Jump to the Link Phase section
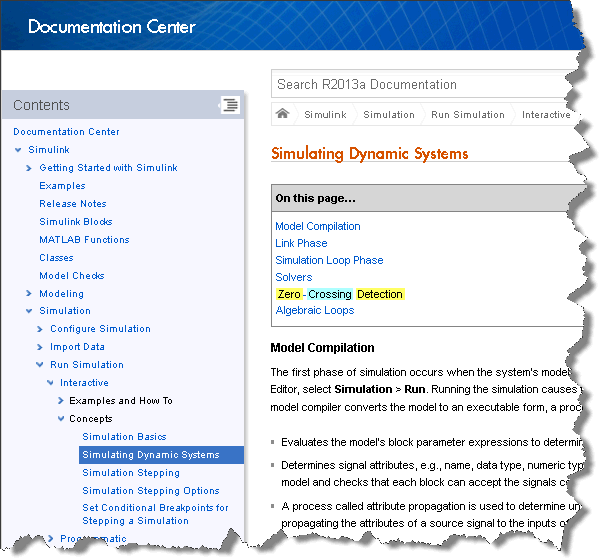 point(301,243)
